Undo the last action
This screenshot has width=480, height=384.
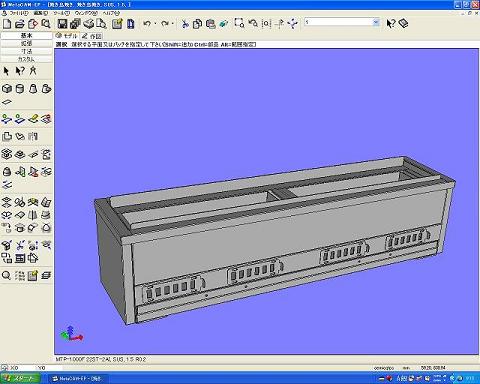tap(147, 24)
